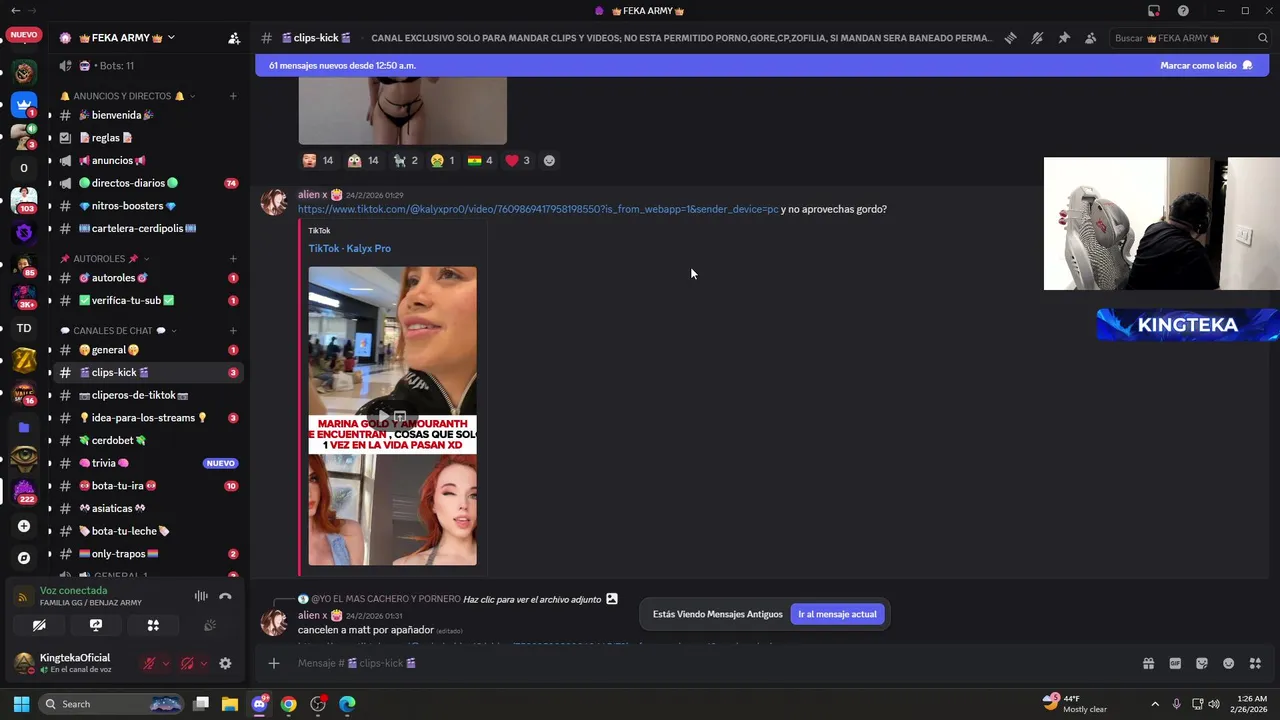Image resolution: width=1280 pixels, height=720 pixels.
Task: Click Ir al mensaje actual button
Action: pyautogui.click(x=837, y=614)
